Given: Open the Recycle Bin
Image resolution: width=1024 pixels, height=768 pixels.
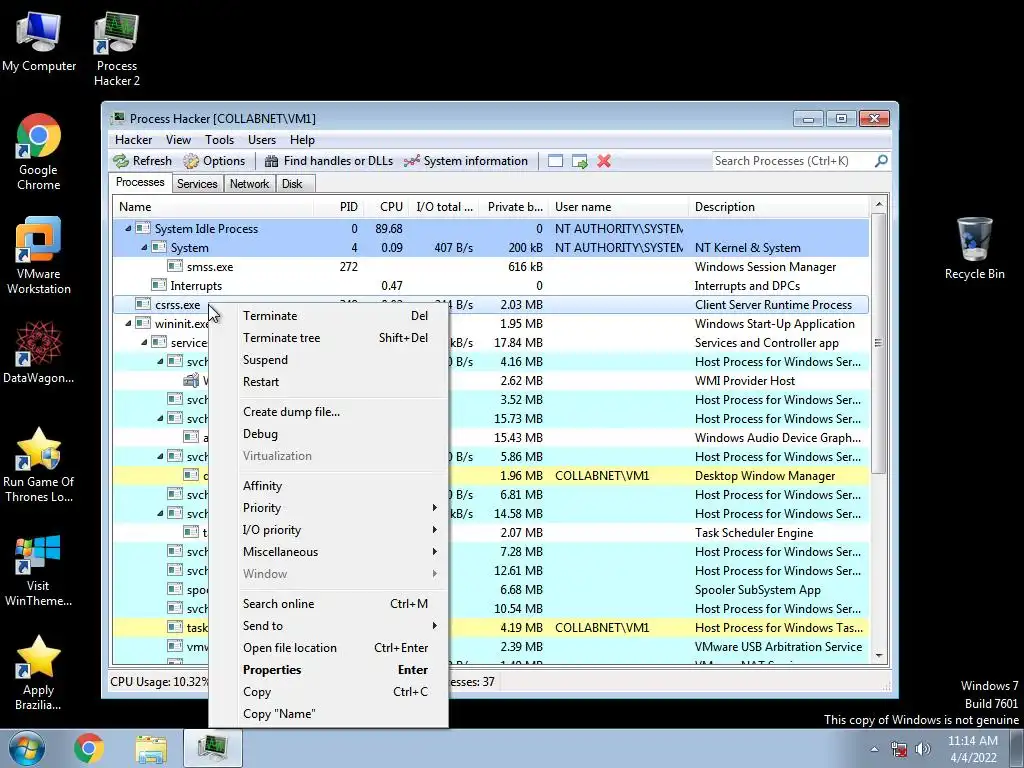Looking at the screenshot, I should [x=974, y=249].
